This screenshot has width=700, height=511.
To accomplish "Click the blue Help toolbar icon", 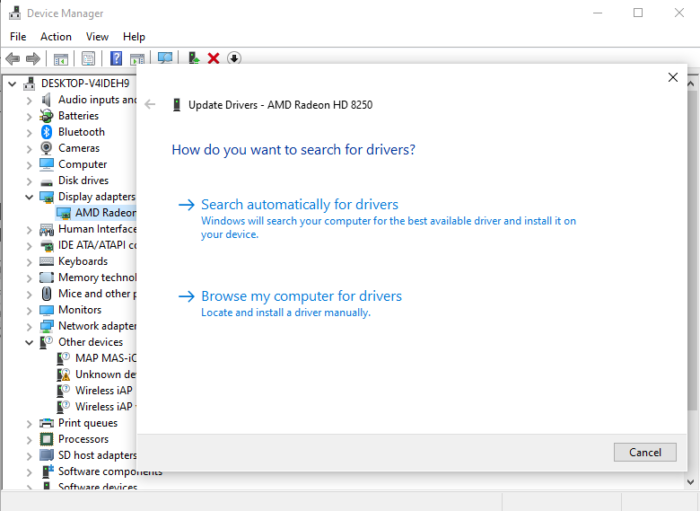I will (116, 58).
